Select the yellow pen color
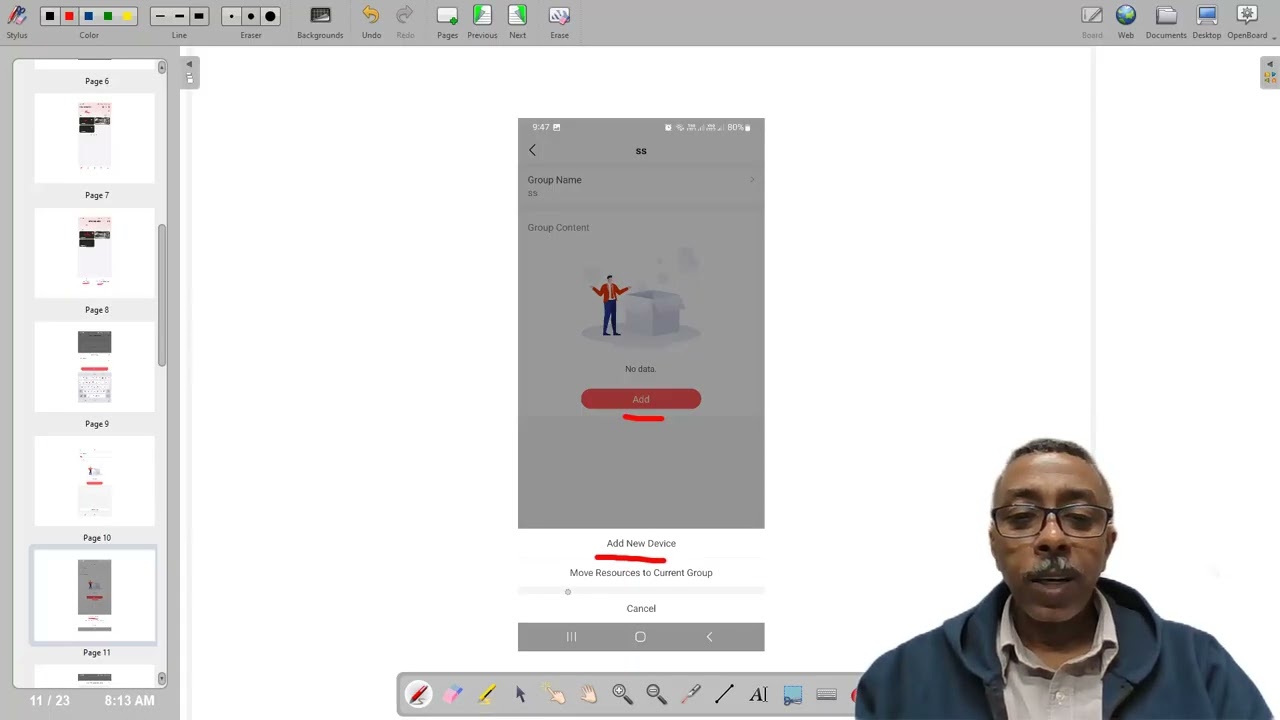Viewport: 1280px width, 720px height. pyautogui.click(x=127, y=16)
